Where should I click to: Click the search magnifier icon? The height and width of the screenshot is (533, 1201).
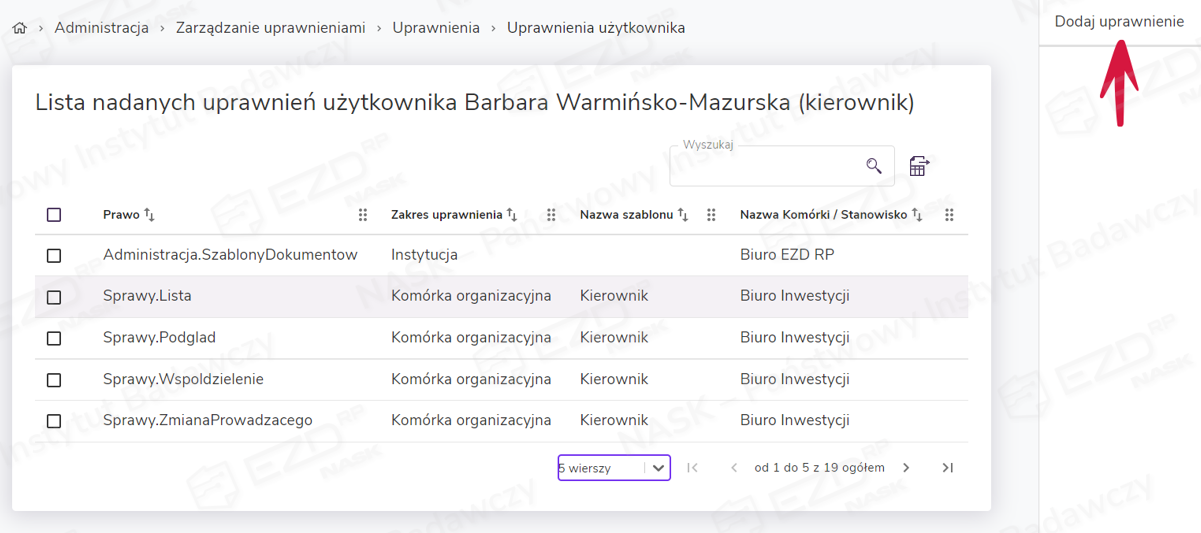874,166
